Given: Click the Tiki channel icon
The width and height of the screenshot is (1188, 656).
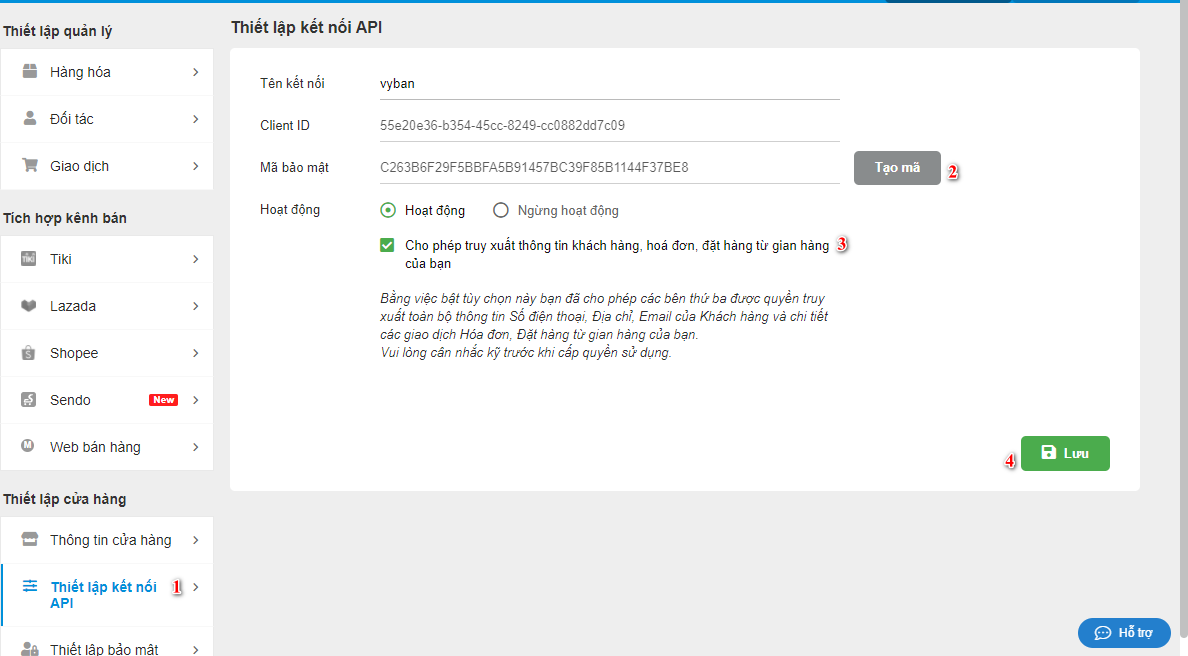Looking at the screenshot, I should 29,259.
